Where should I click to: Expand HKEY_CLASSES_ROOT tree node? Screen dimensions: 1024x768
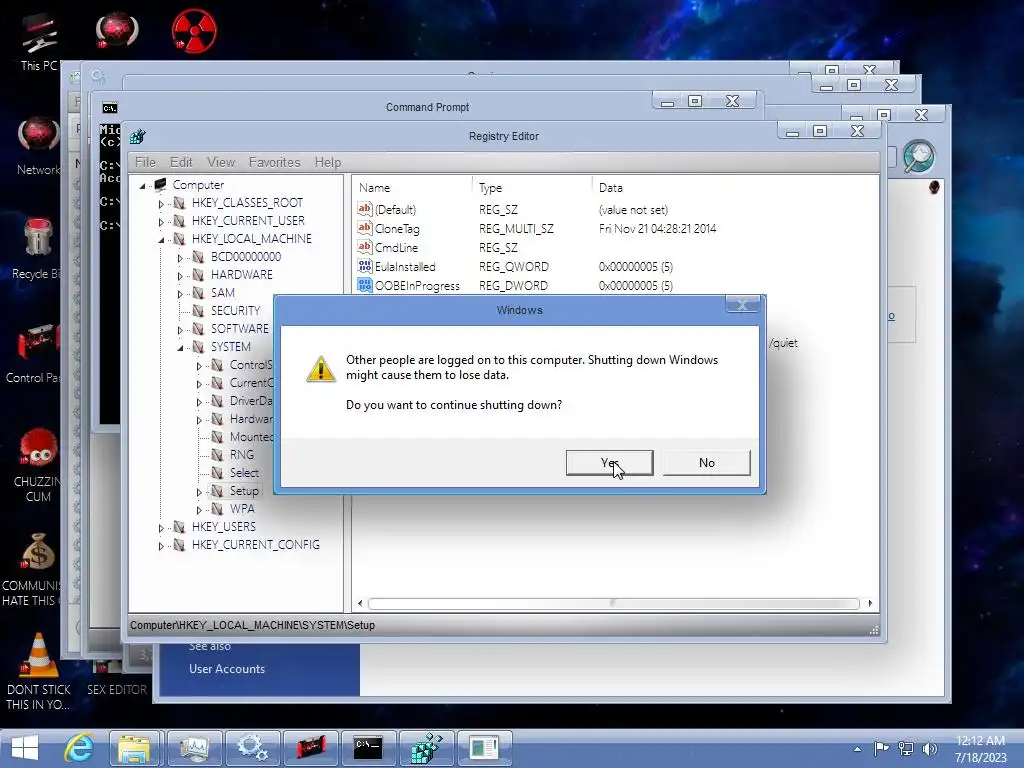tap(161, 204)
